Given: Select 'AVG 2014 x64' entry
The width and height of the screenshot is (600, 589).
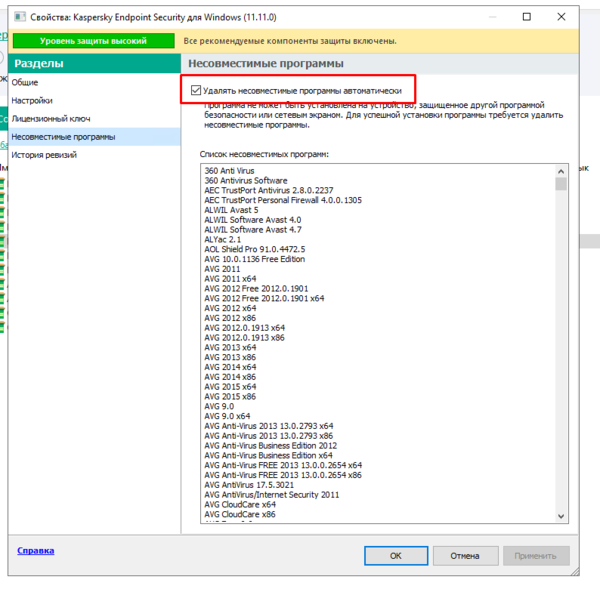Looking at the screenshot, I should pyautogui.click(x=230, y=367).
